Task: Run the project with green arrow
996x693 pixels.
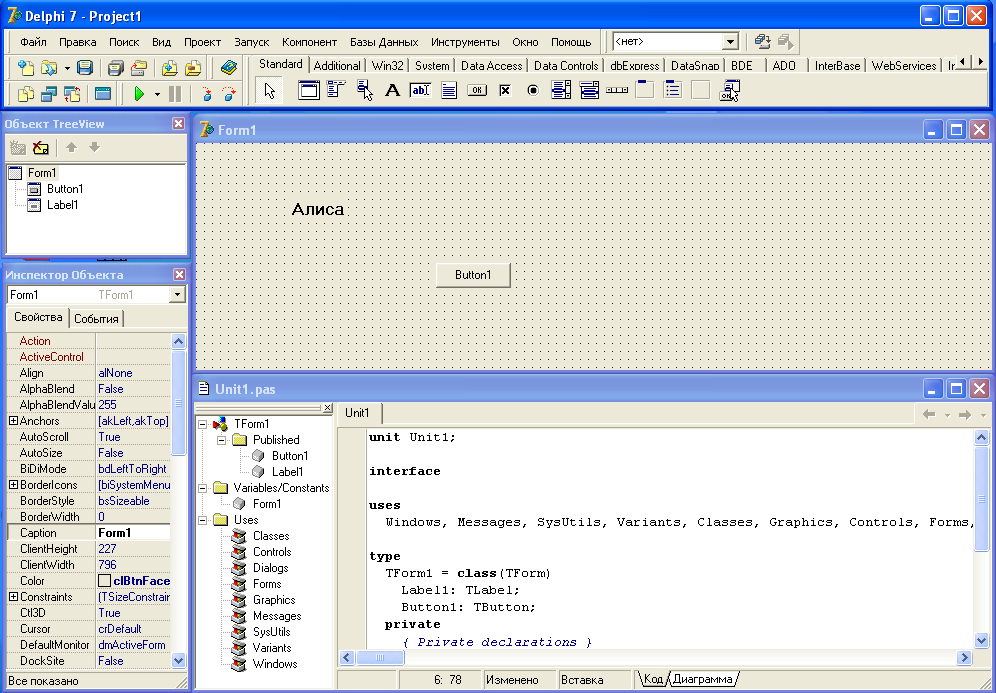Action: [139, 94]
